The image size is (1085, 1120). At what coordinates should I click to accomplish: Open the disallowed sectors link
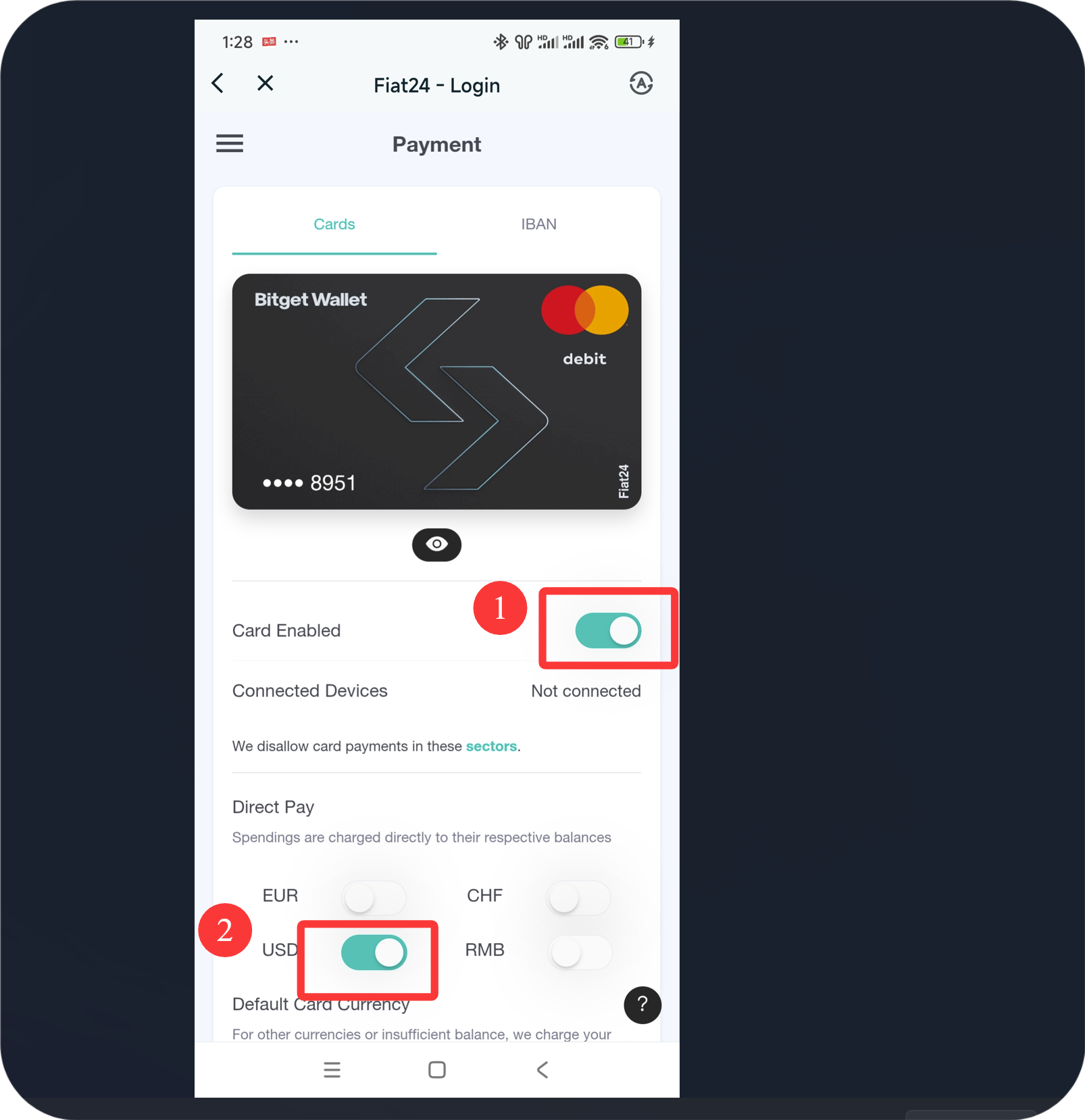click(491, 746)
